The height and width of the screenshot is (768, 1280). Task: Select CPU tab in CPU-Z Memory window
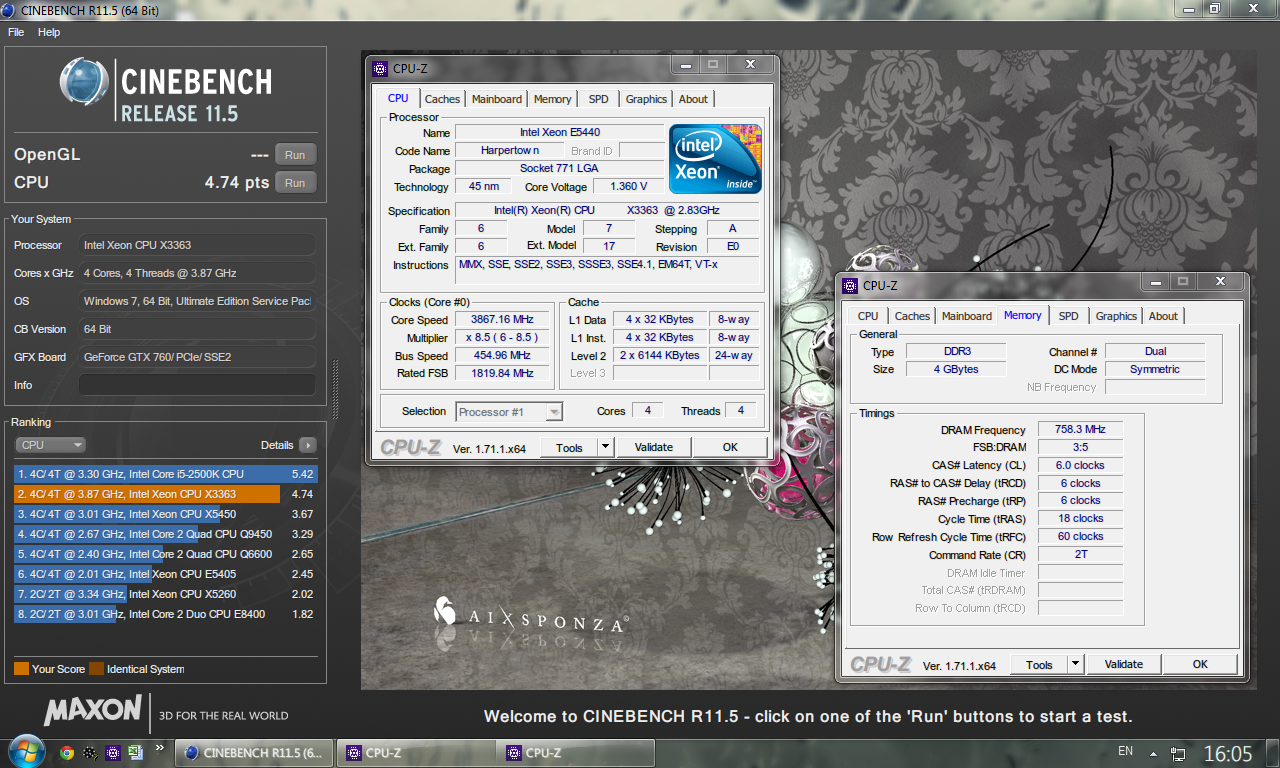click(x=868, y=316)
